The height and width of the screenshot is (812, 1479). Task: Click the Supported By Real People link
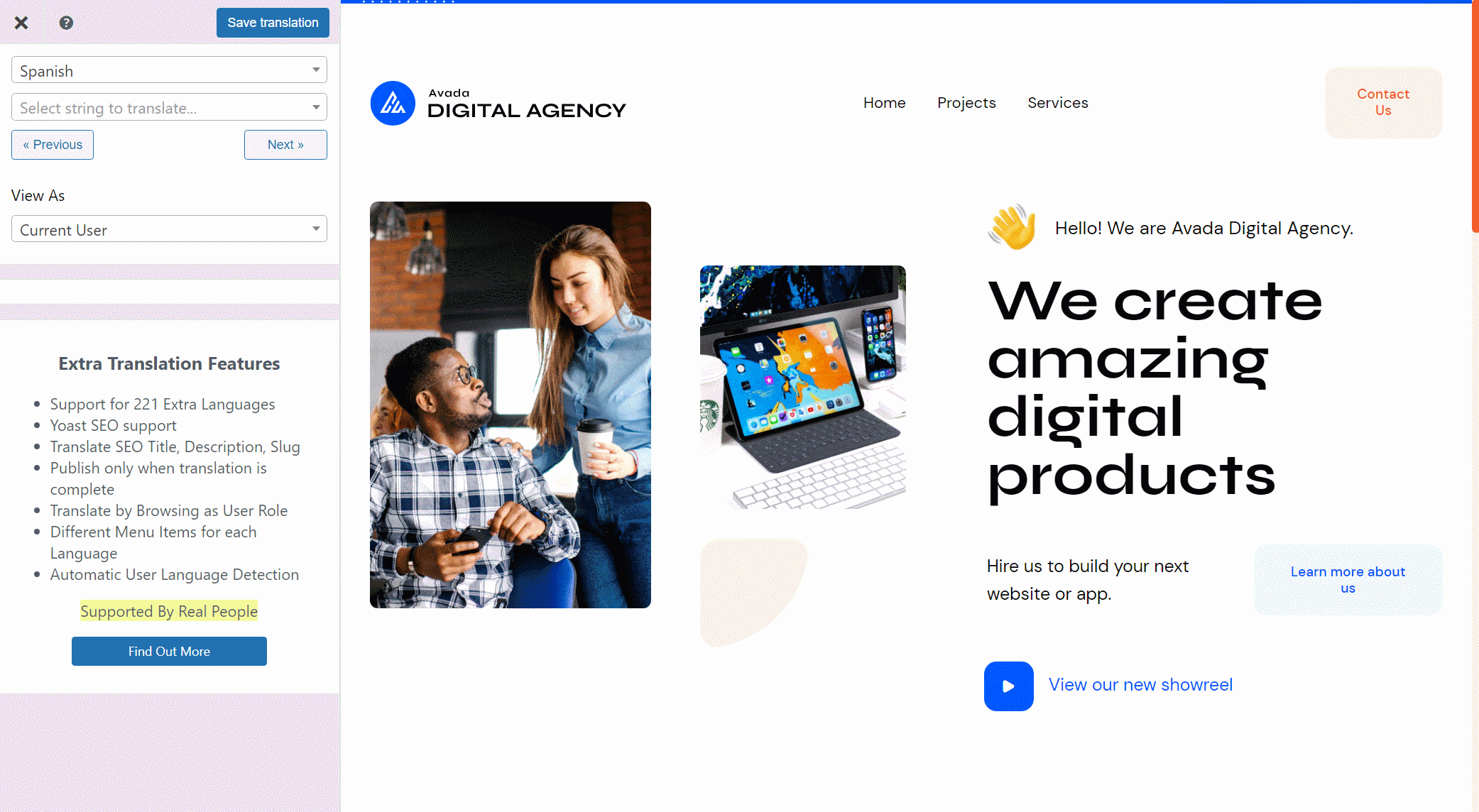(x=168, y=610)
